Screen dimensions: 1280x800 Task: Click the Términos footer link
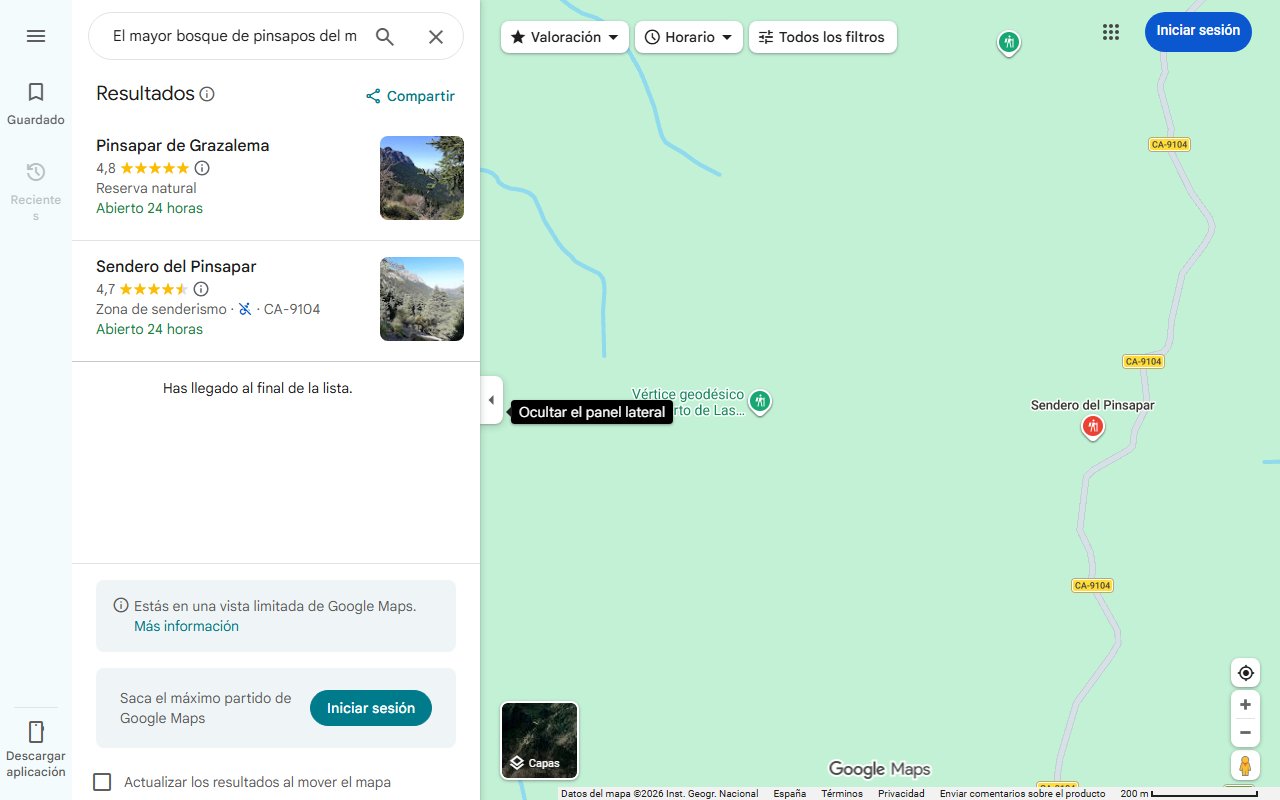pos(842,794)
